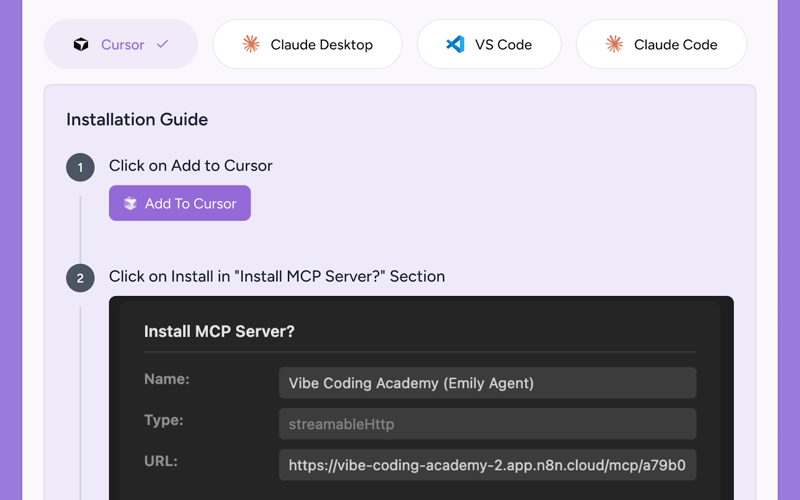
Task: Click the cube icon in Add To Cursor
Action: tap(130, 203)
